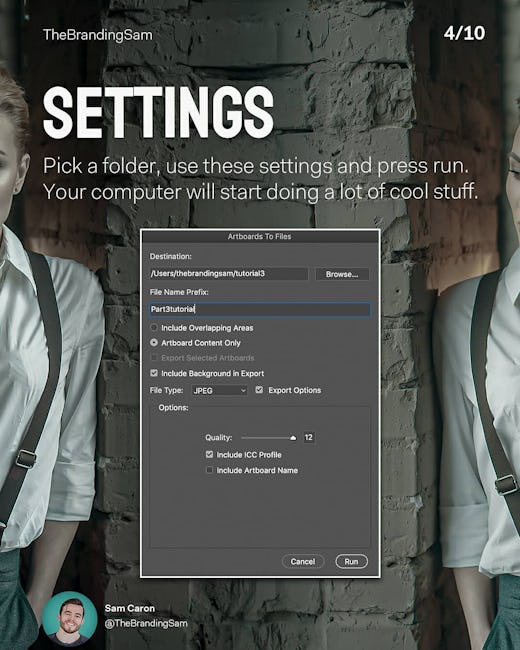The image size is (520, 650).
Task: Uncheck Include ICC Profile
Action: point(209,454)
